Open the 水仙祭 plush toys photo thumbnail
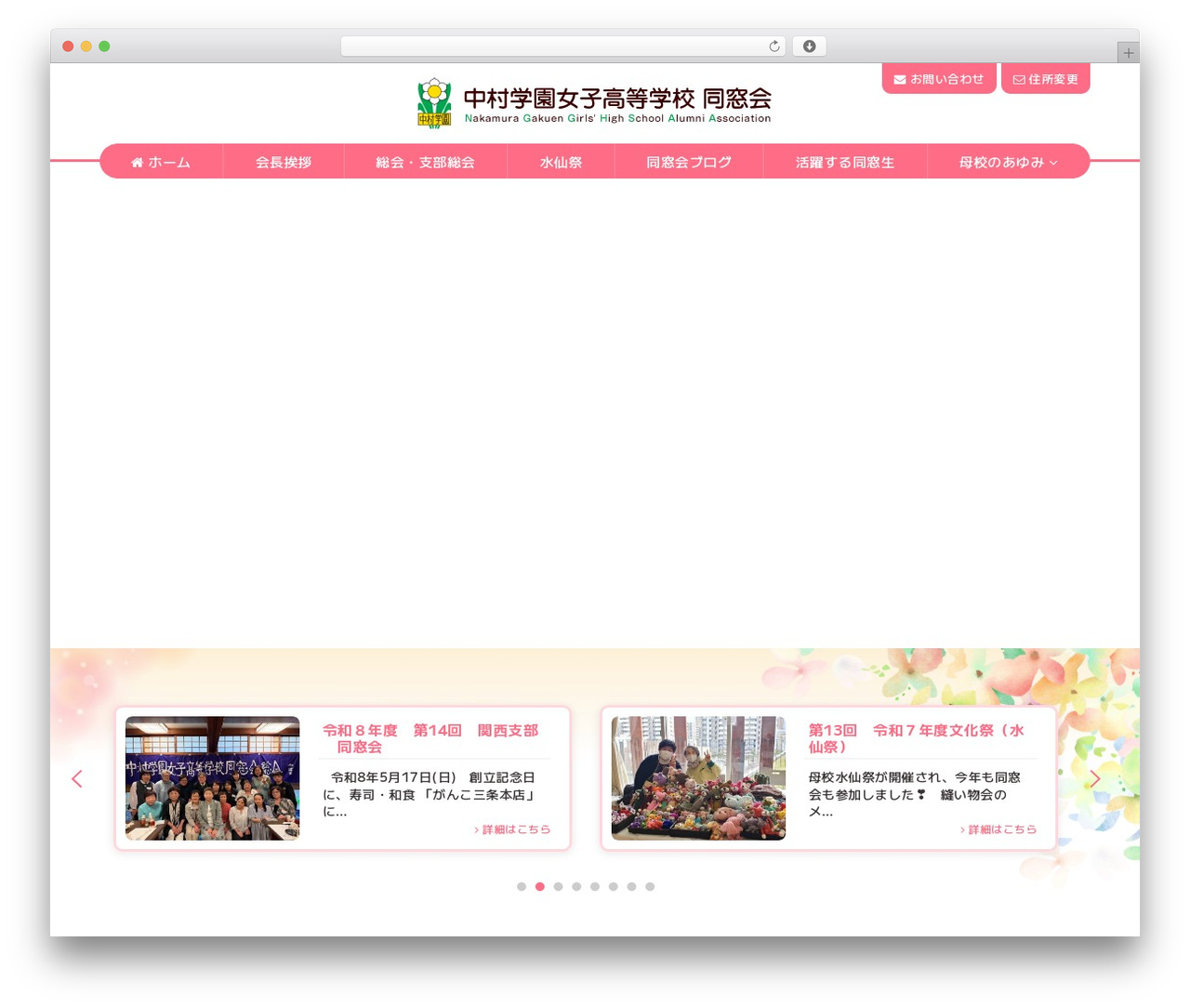Screen dimensions: 1190x1008 (699, 778)
